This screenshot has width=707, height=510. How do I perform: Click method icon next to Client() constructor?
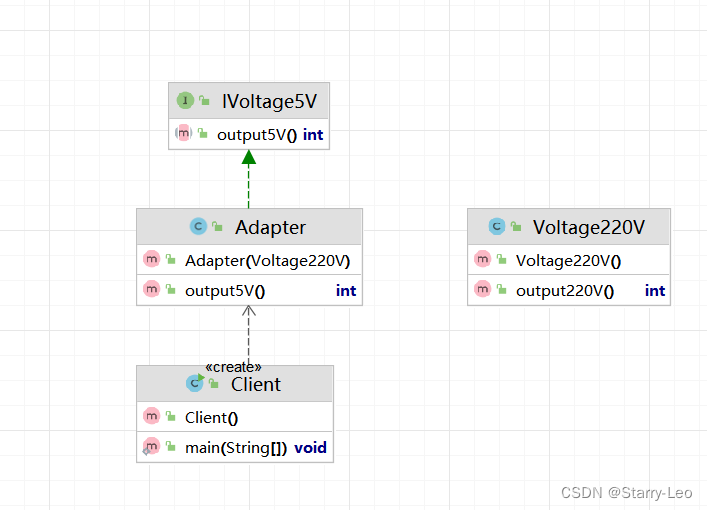click(152, 416)
